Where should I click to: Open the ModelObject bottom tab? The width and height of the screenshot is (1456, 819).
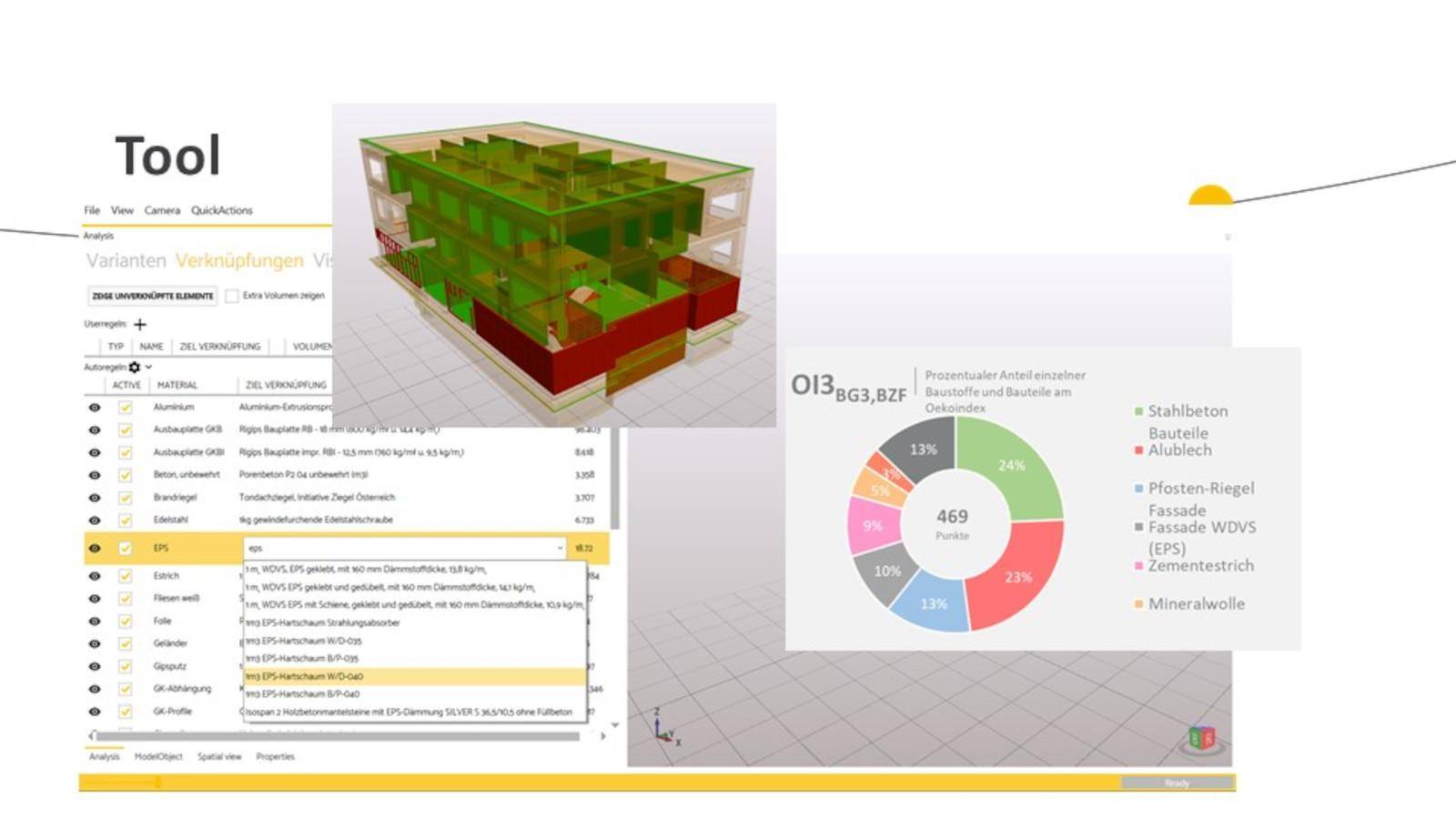(x=158, y=756)
